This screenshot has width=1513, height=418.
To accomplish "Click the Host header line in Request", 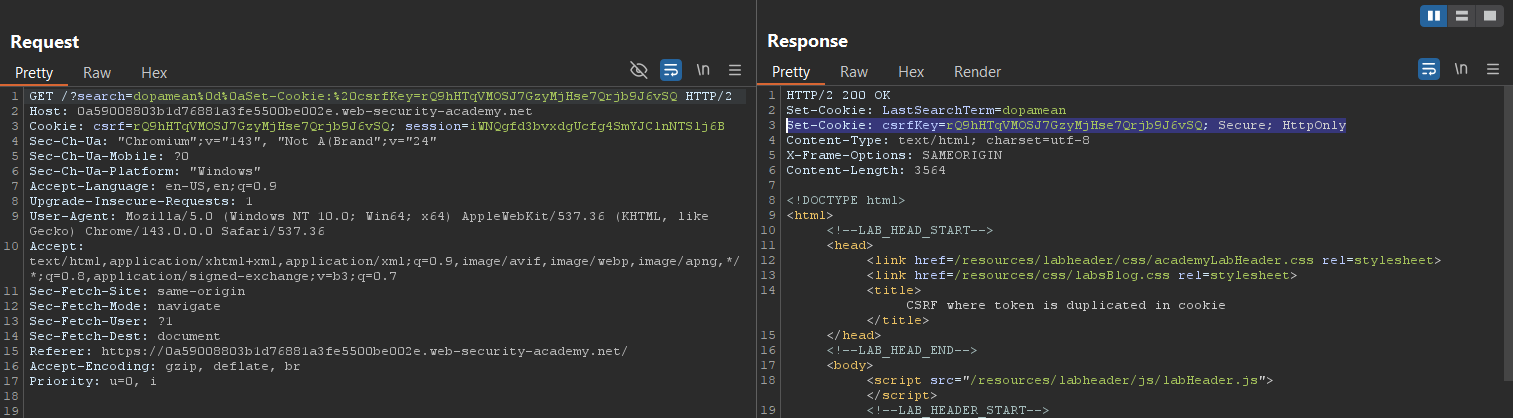I will point(280,111).
